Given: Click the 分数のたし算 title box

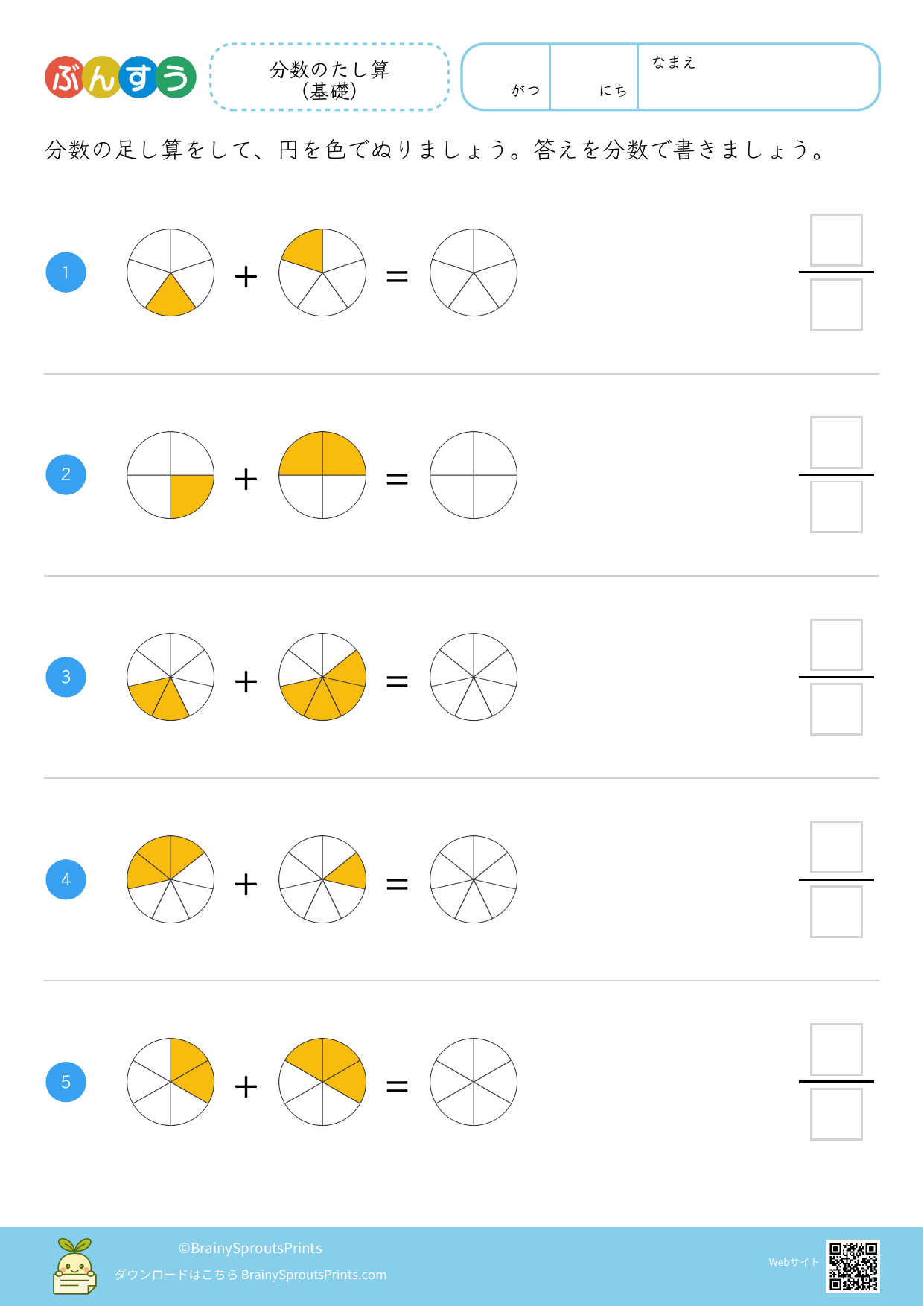Looking at the screenshot, I should click(330, 77).
